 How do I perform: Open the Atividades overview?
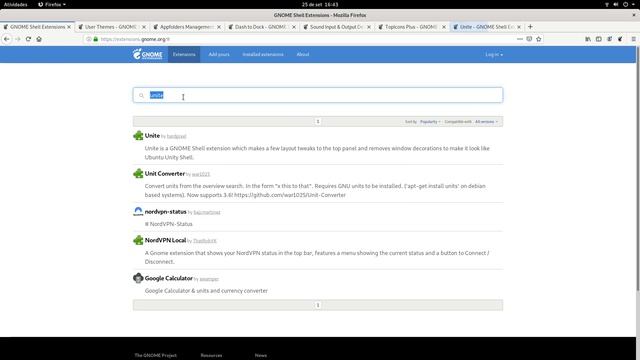click(x=16, y=4)
